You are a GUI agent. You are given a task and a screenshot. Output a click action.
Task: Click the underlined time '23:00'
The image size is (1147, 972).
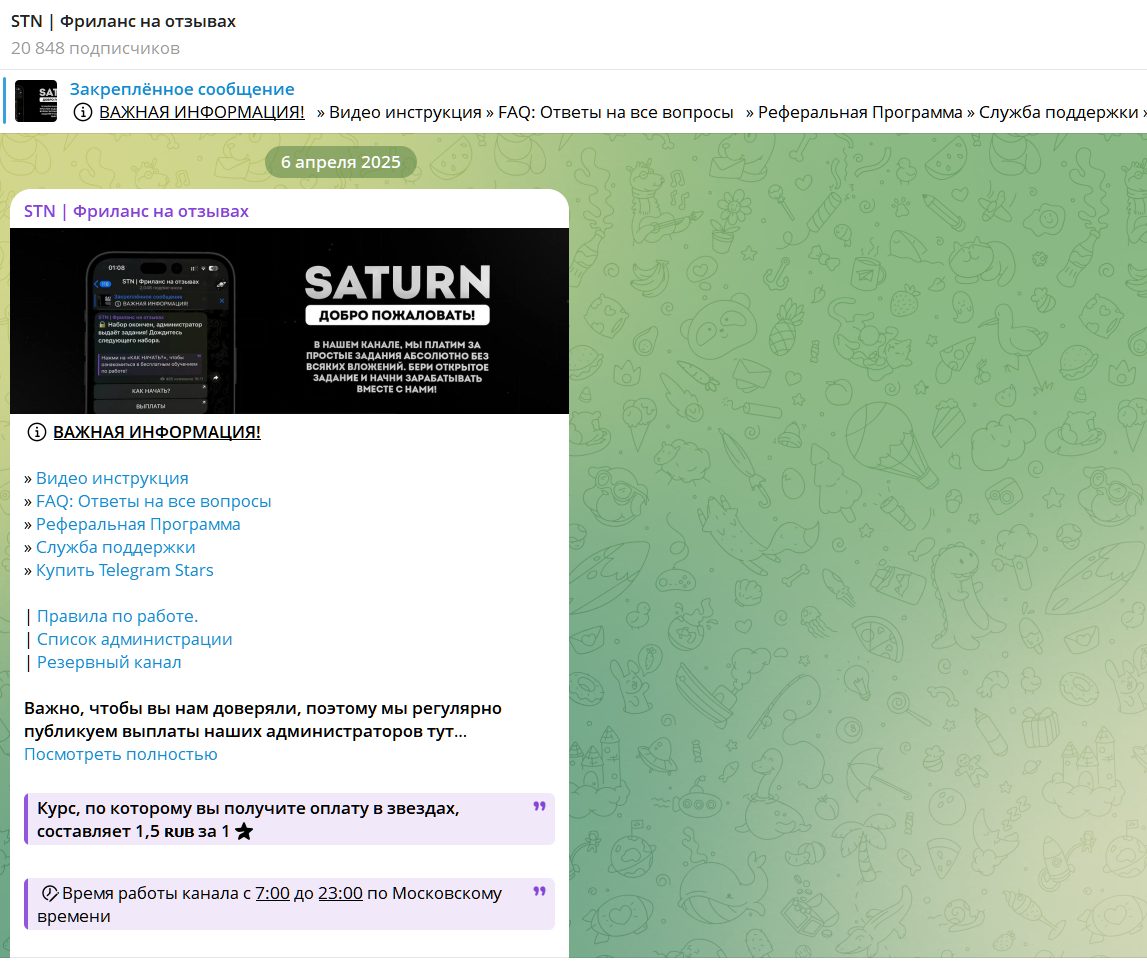coord(340,894)
